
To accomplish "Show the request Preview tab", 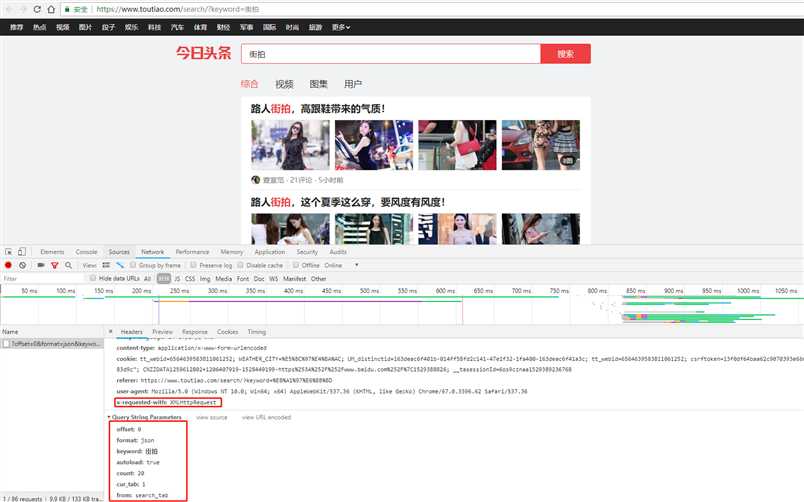I will coord(163,332).
